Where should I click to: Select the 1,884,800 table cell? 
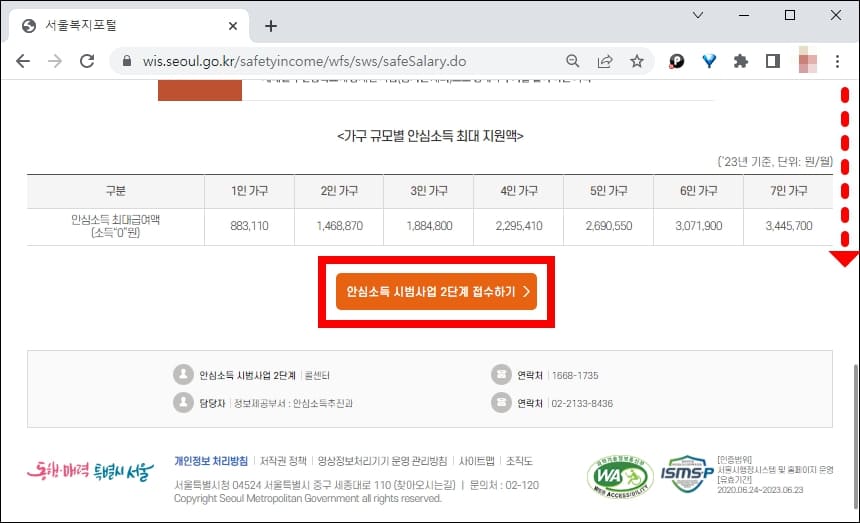pyautogui.click(x=429, y=226)
